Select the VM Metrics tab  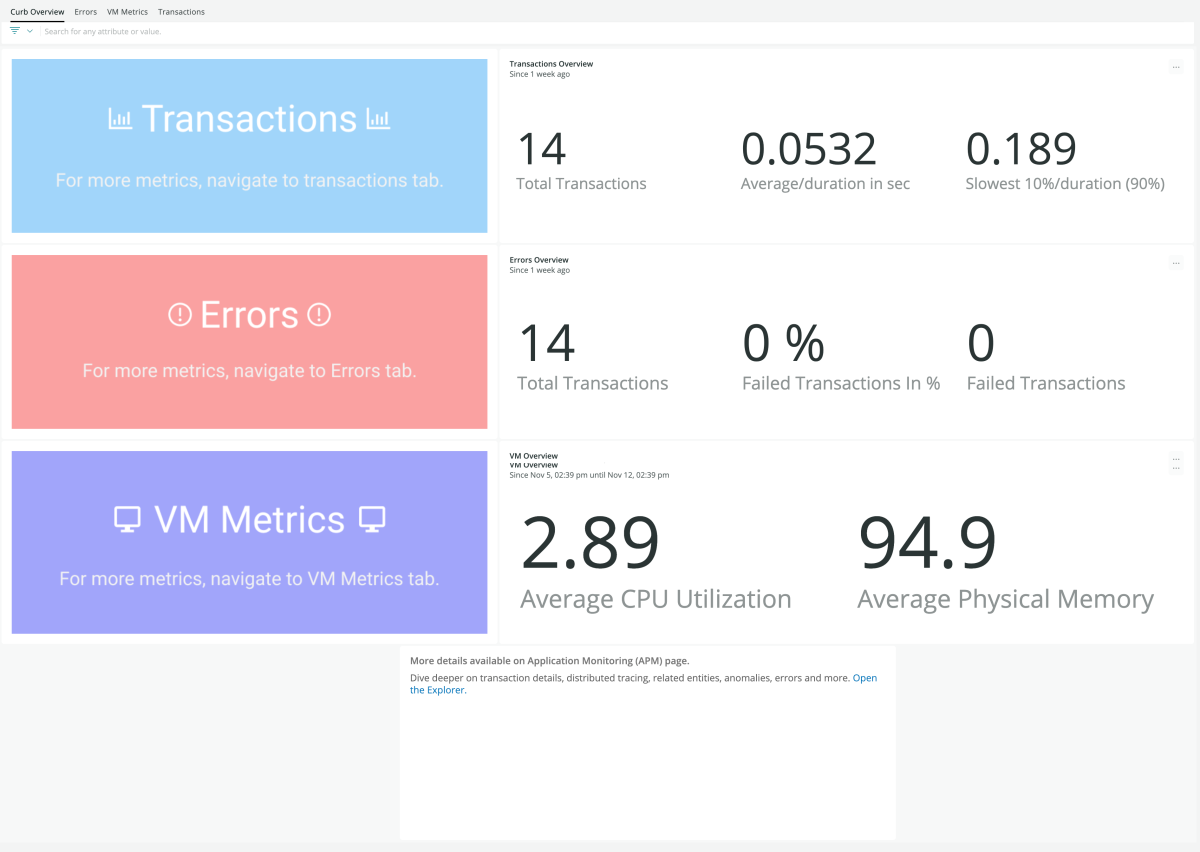coord(127,12)
